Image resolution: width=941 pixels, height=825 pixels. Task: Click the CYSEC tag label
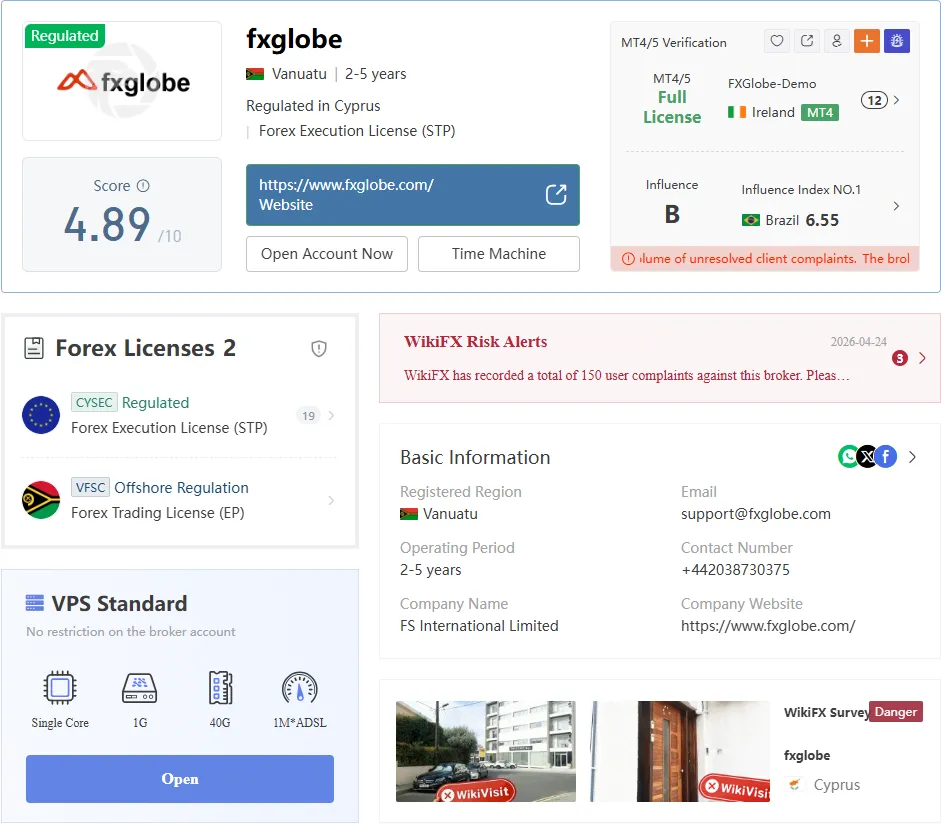[x=94, y=403]
